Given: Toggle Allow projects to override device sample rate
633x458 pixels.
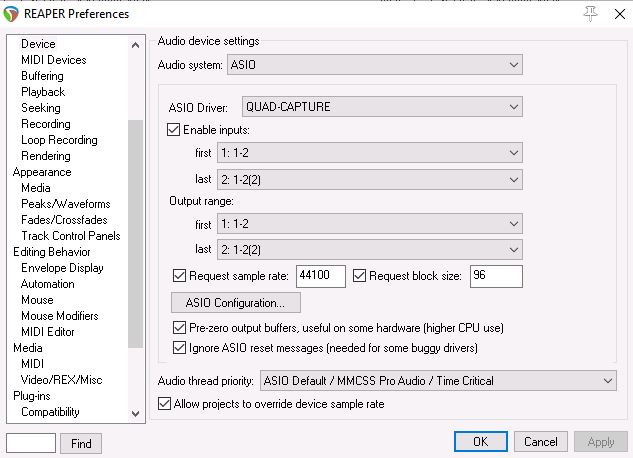Looking at the screenshot, I should (164, 404).
